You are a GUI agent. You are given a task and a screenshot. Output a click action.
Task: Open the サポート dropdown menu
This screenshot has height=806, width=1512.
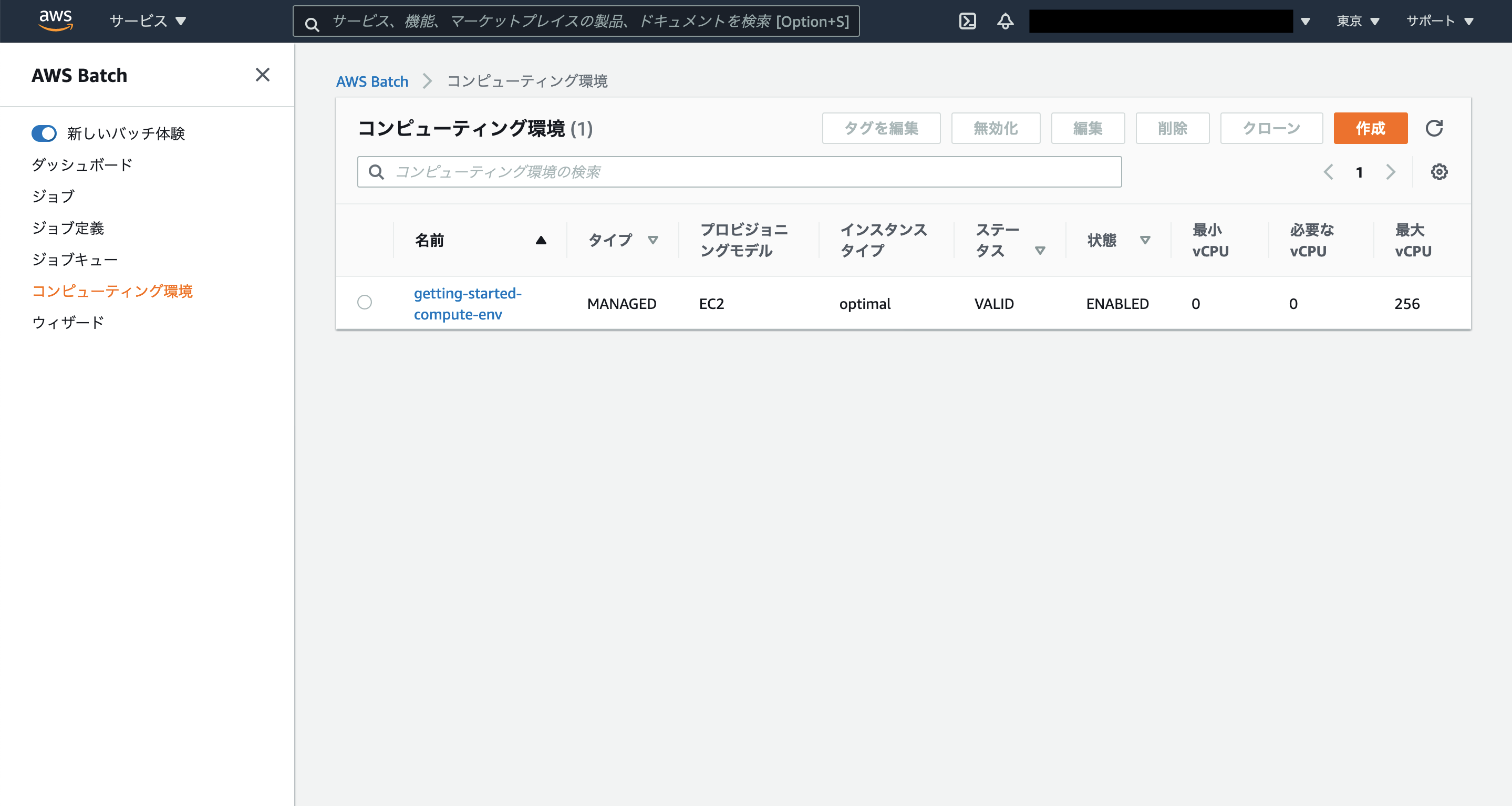click(1440, 21)
